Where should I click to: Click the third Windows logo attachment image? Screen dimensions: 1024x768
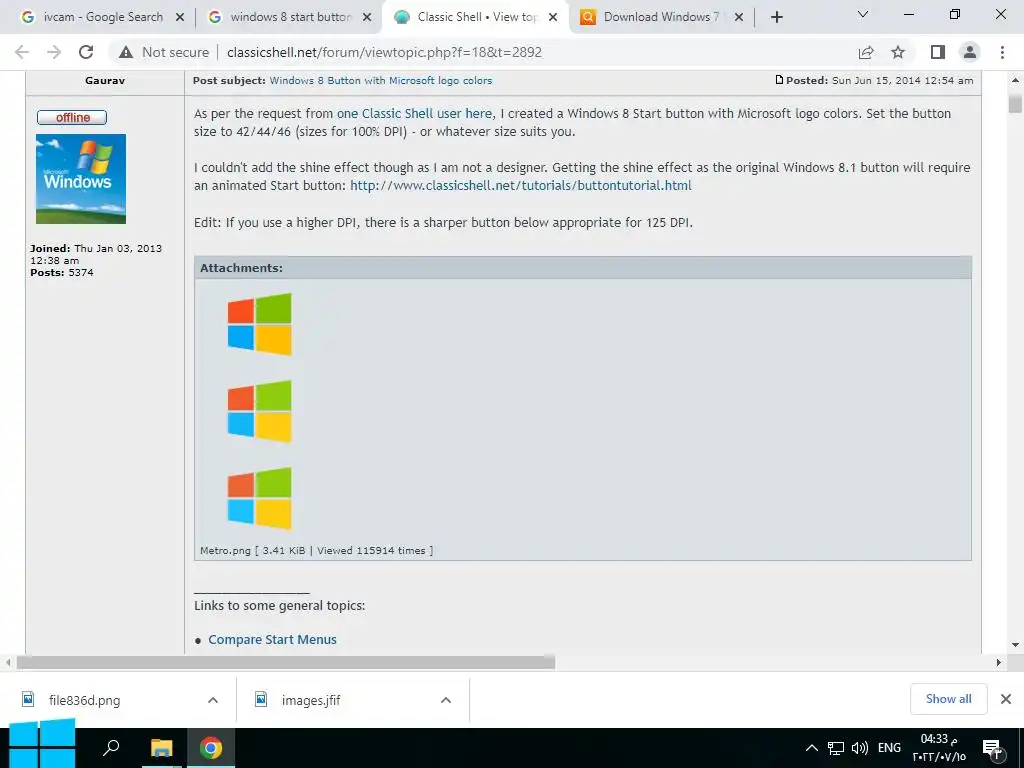point(259,498)
